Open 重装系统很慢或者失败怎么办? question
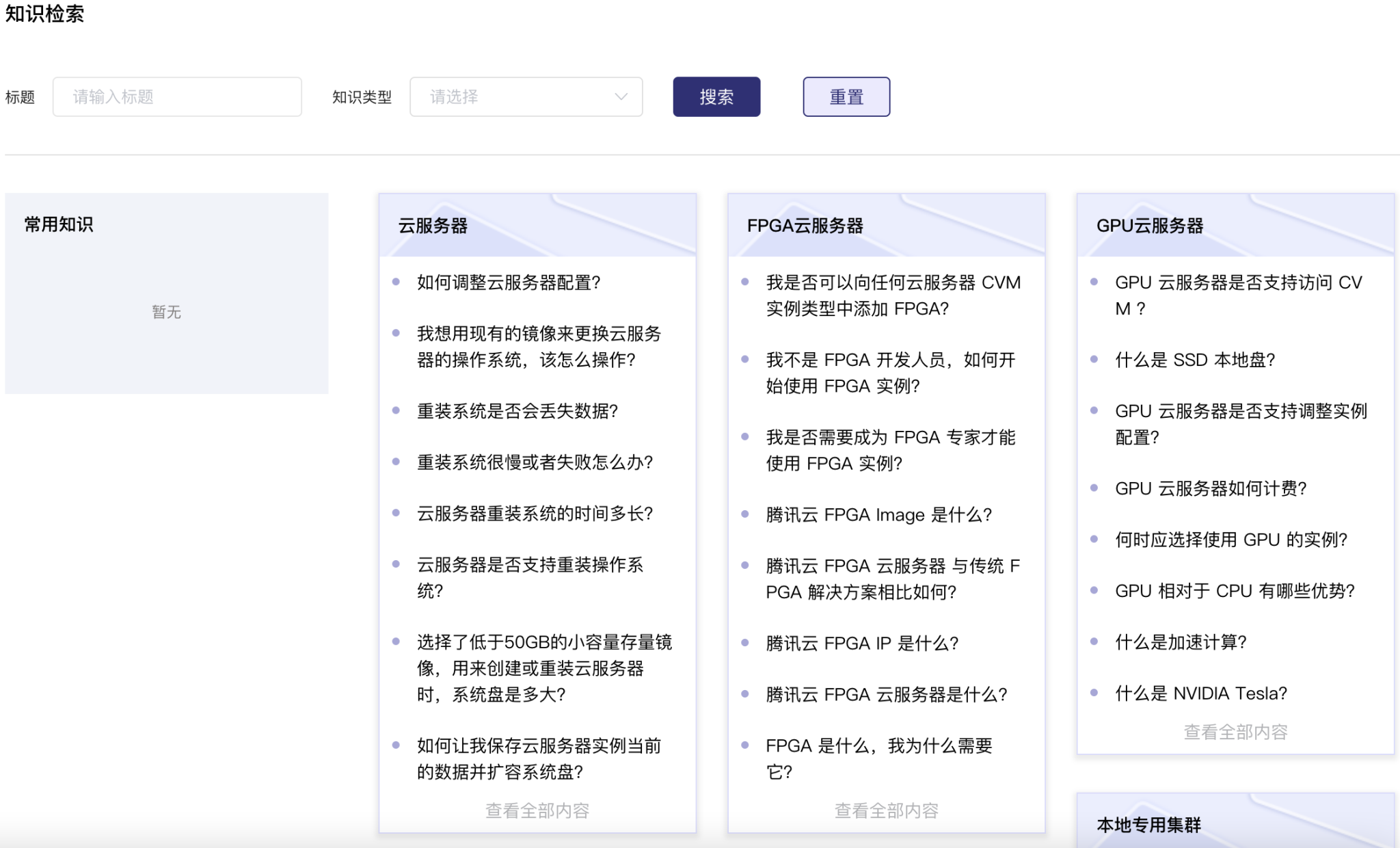The height and width of the screenshot is (848, 1400). 535,462
